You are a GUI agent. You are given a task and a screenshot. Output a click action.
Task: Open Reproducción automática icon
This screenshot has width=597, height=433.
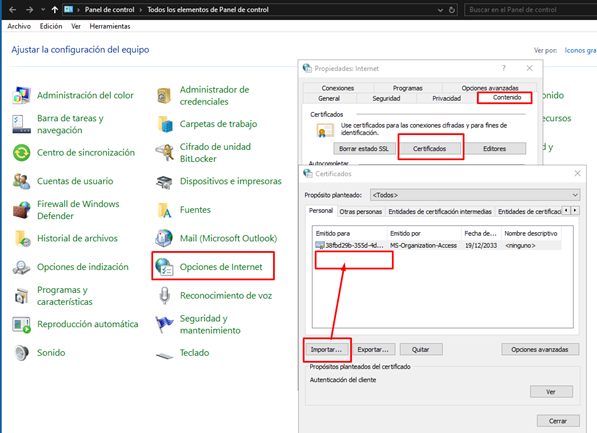point(21,324)
